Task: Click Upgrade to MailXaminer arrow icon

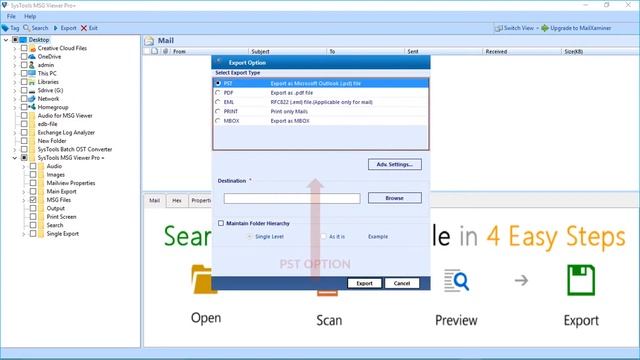Action: 545,28
